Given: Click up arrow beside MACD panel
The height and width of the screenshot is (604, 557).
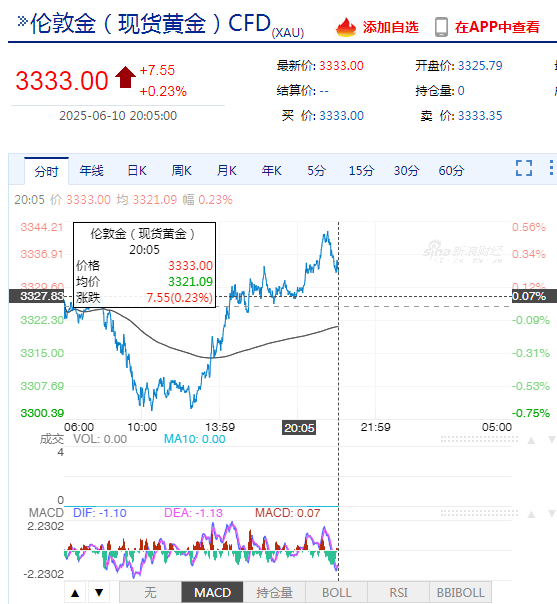Looking at the screenshot, I should pos(531,514).
